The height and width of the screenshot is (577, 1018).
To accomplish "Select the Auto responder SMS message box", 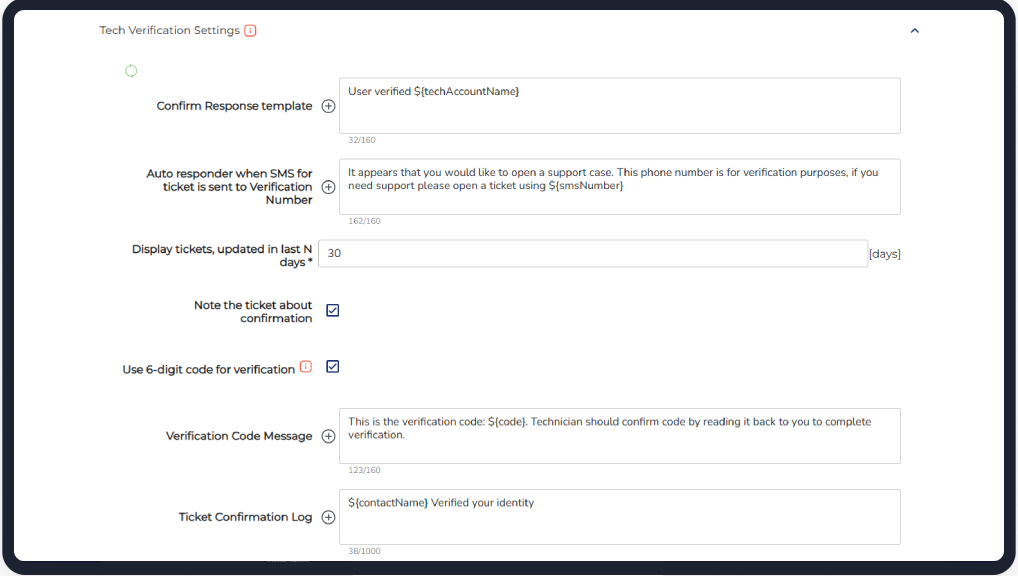I will 619,186.
